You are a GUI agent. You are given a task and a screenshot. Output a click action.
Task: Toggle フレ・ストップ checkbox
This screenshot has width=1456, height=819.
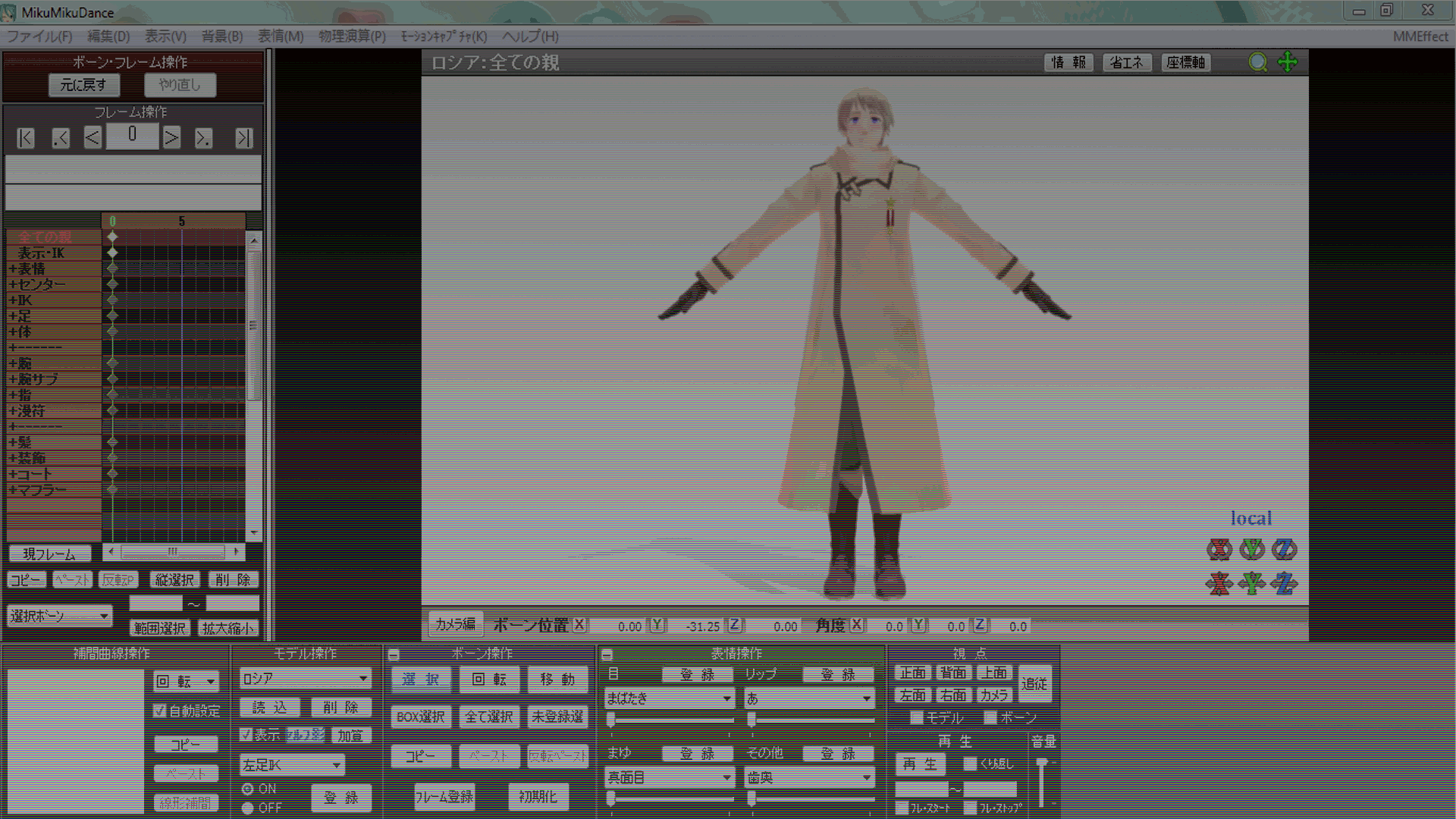pyautogui.click(x=970, y=808)
